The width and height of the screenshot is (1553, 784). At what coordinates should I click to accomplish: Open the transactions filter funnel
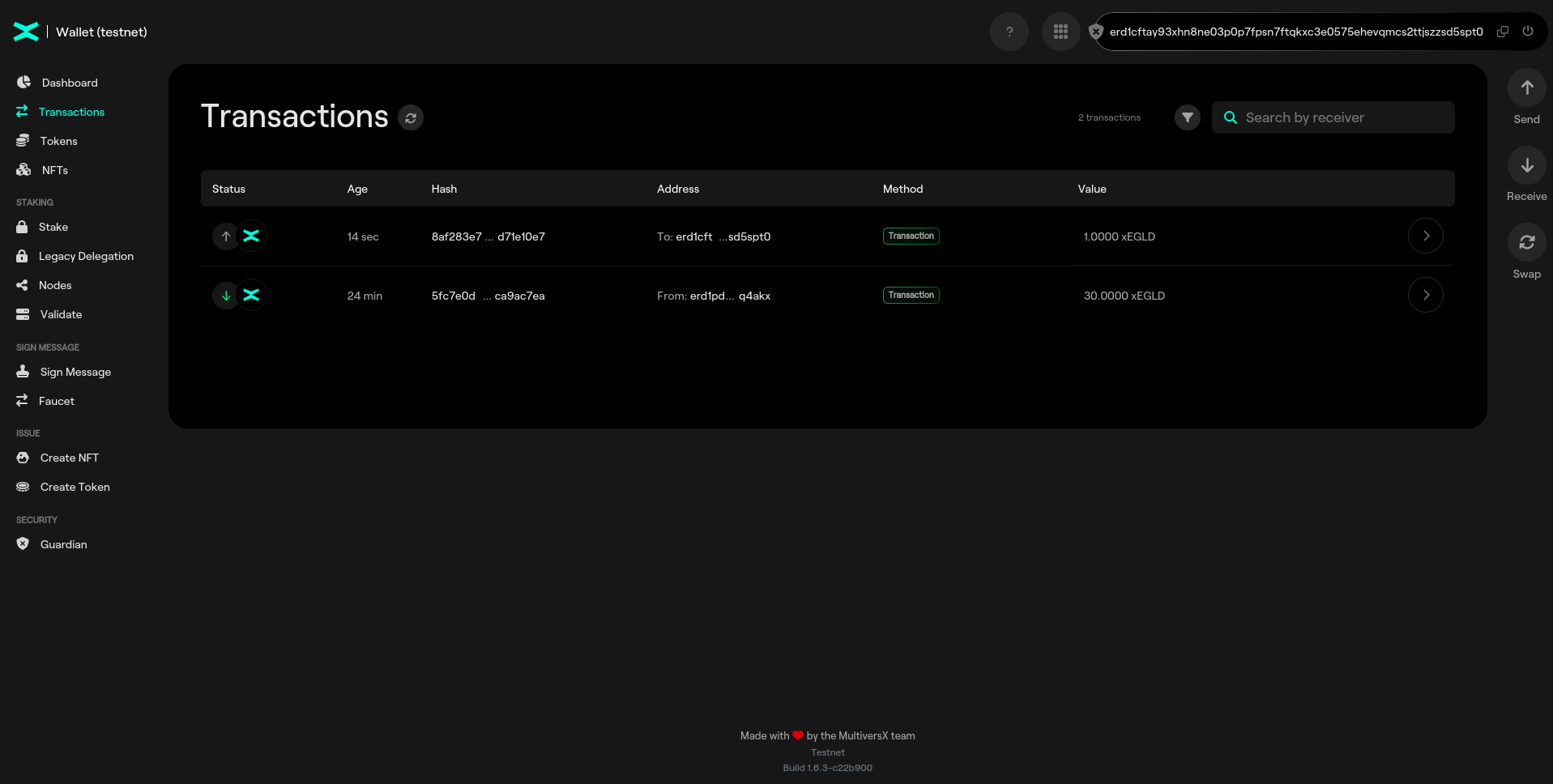pos(1187,117)
